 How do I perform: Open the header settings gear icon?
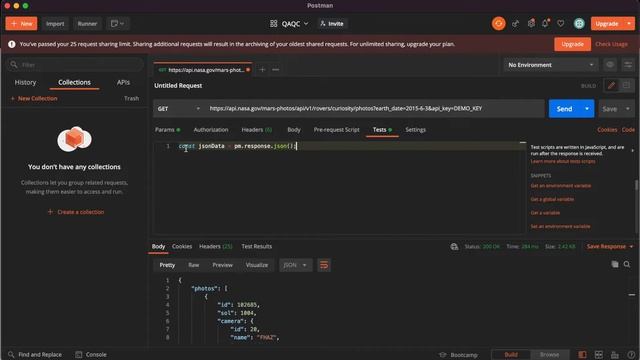point(531,24)
